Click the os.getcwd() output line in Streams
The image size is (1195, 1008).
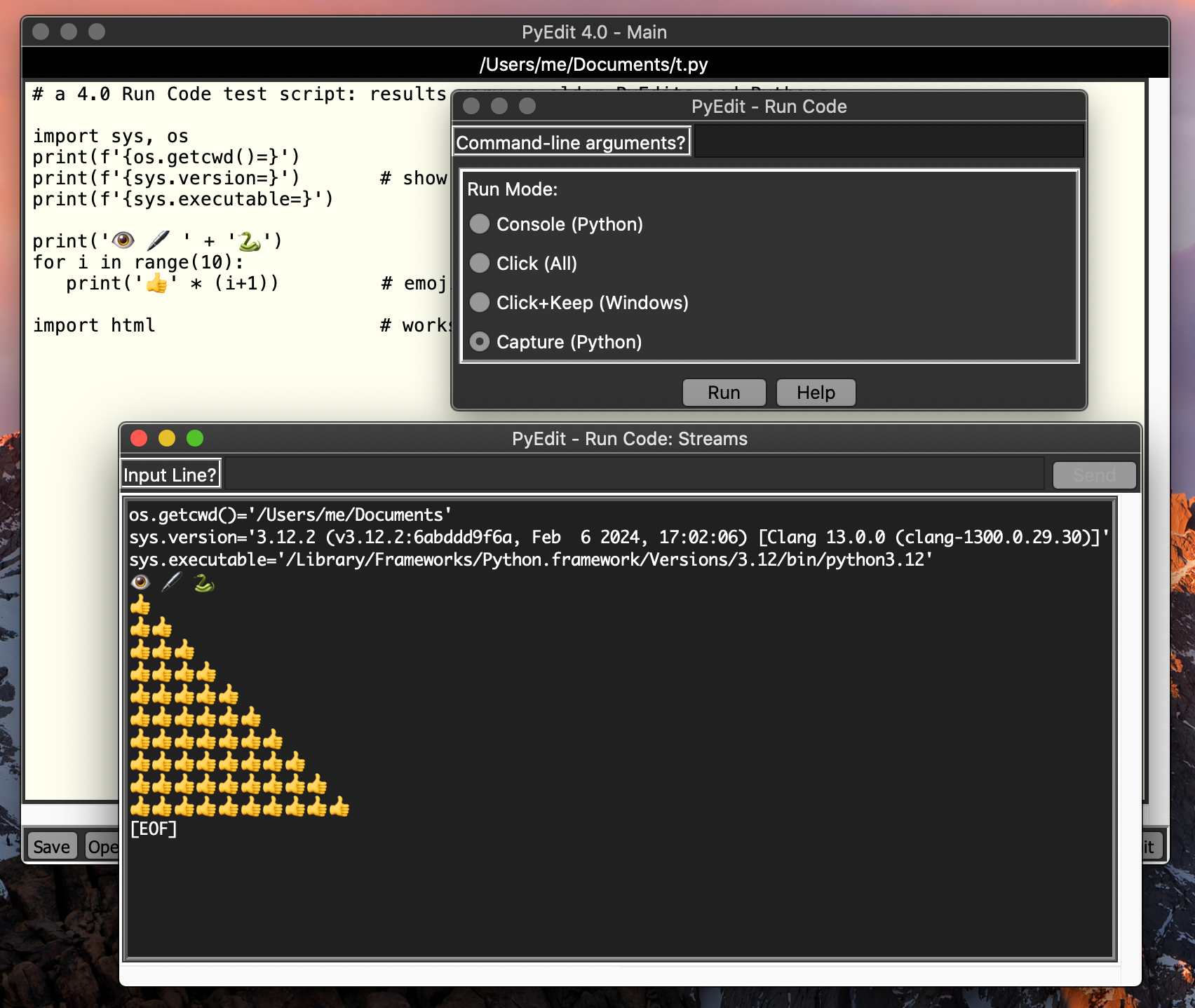pos(290,515)
